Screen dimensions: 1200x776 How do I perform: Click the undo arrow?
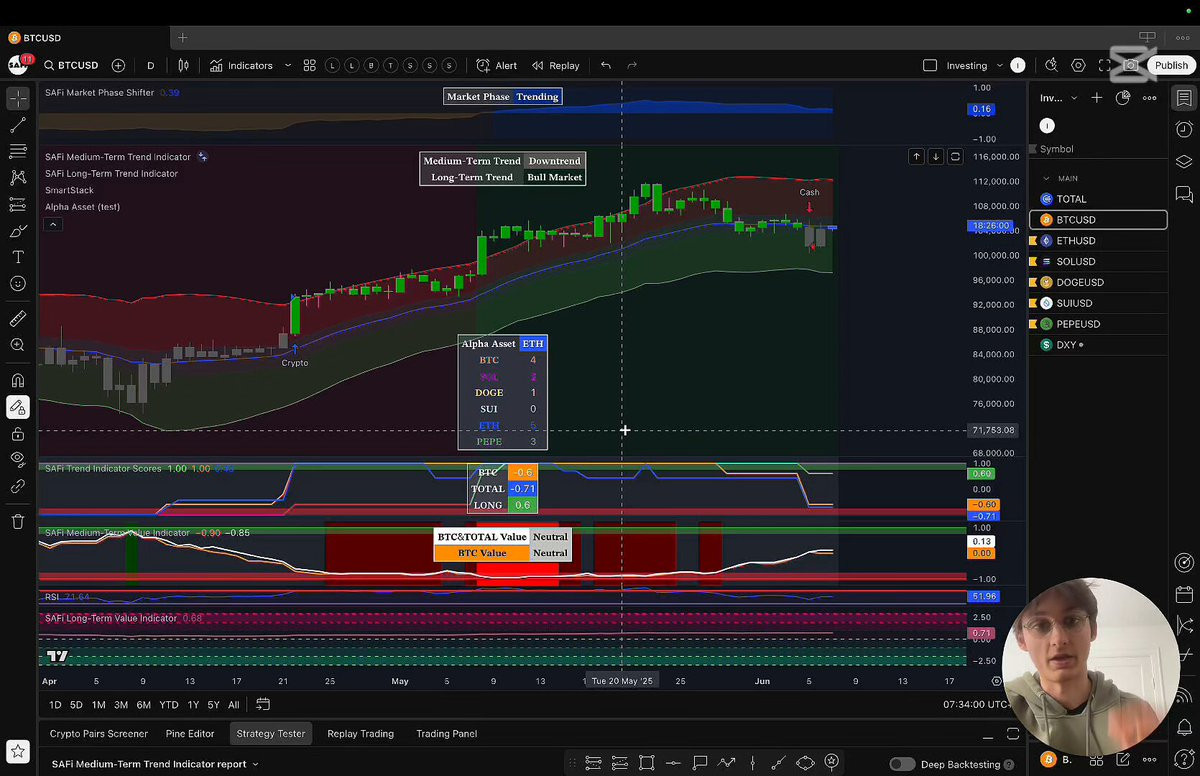(x=606, y=66)
